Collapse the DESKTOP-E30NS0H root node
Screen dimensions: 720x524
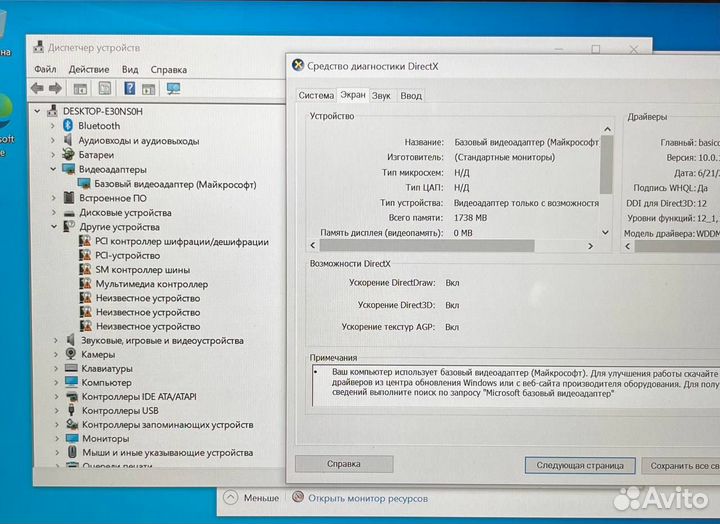click(38, 111)
